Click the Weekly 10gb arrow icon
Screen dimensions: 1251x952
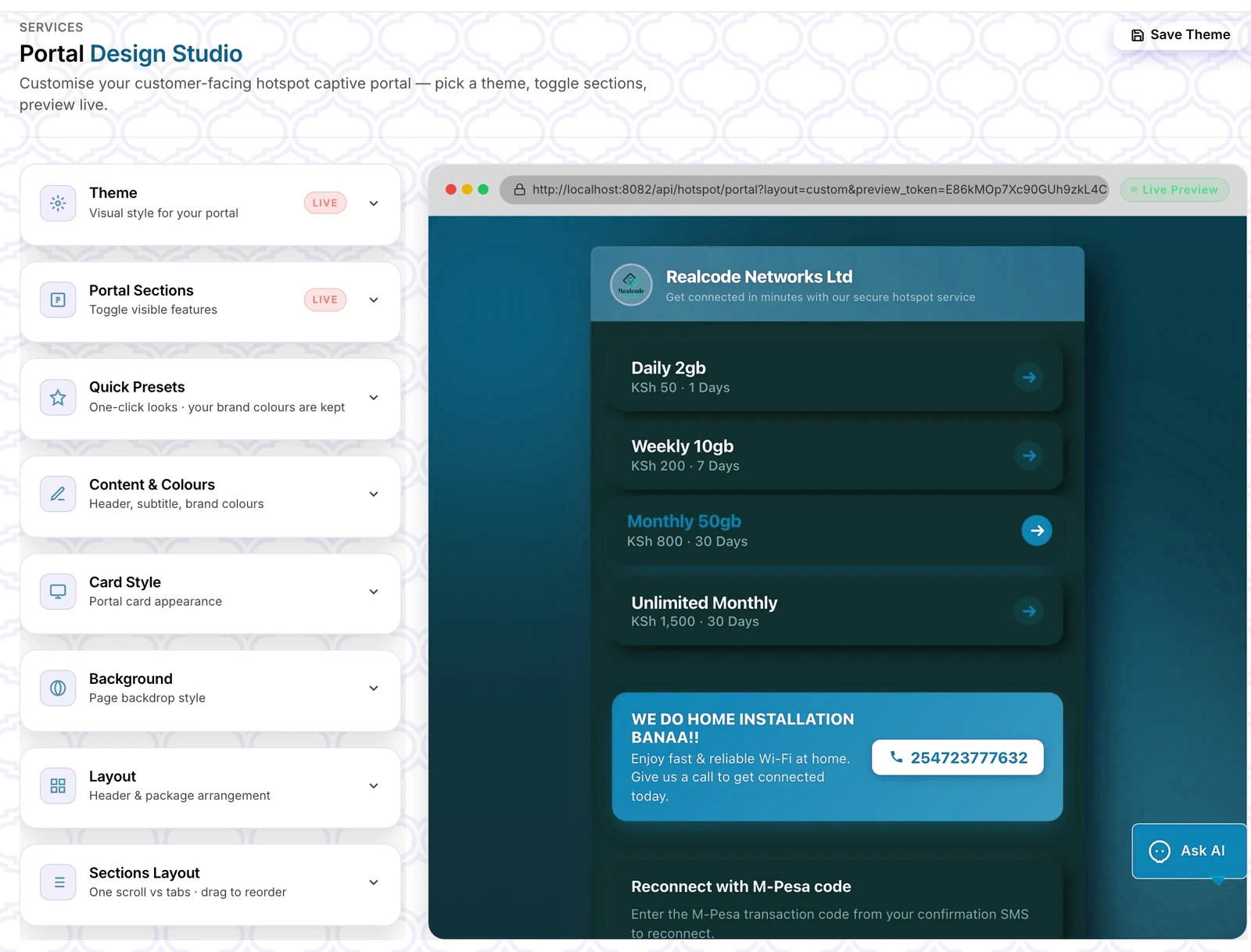1029,456
